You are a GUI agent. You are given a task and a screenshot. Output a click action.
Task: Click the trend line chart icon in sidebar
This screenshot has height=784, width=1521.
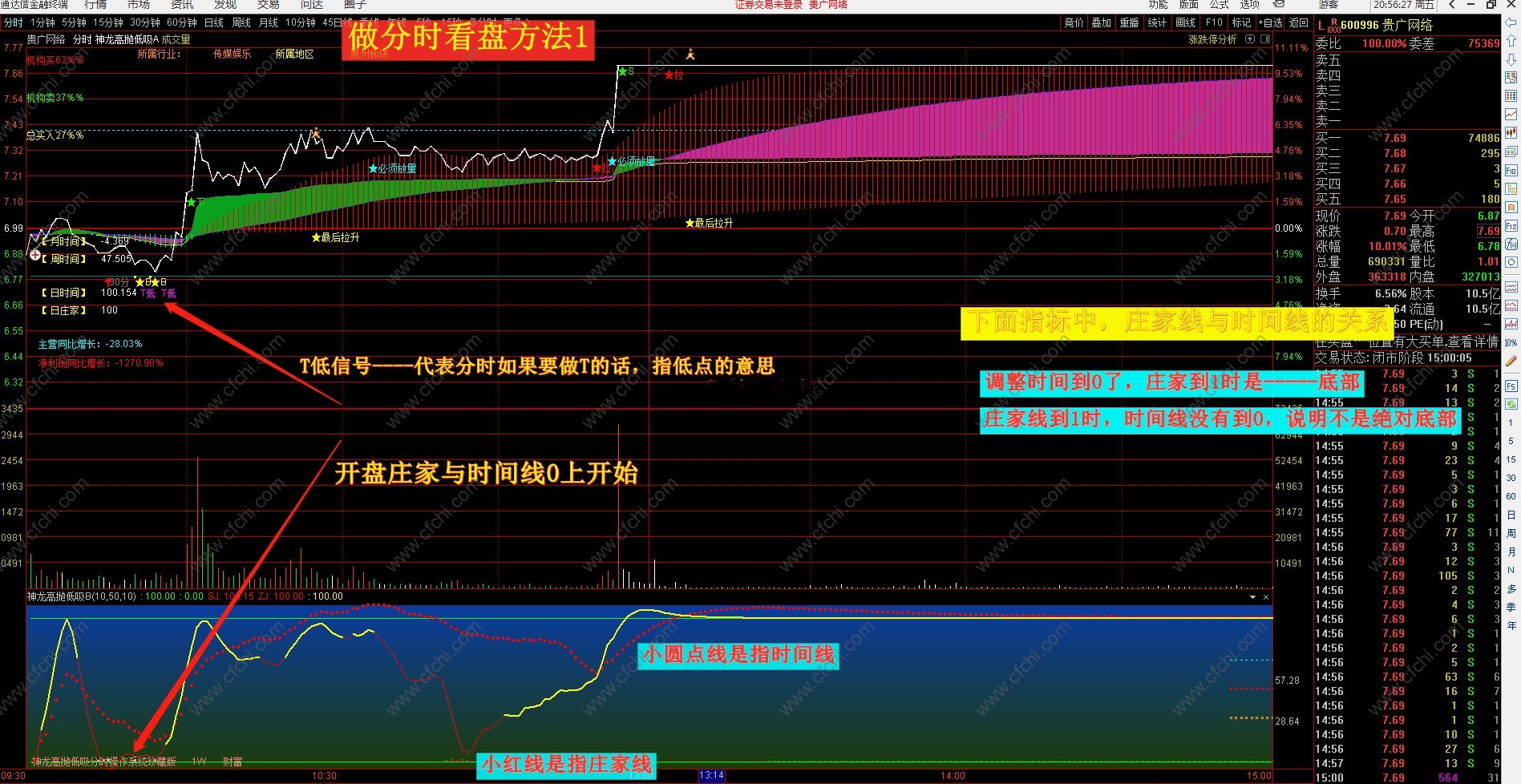coord(1511,115)
